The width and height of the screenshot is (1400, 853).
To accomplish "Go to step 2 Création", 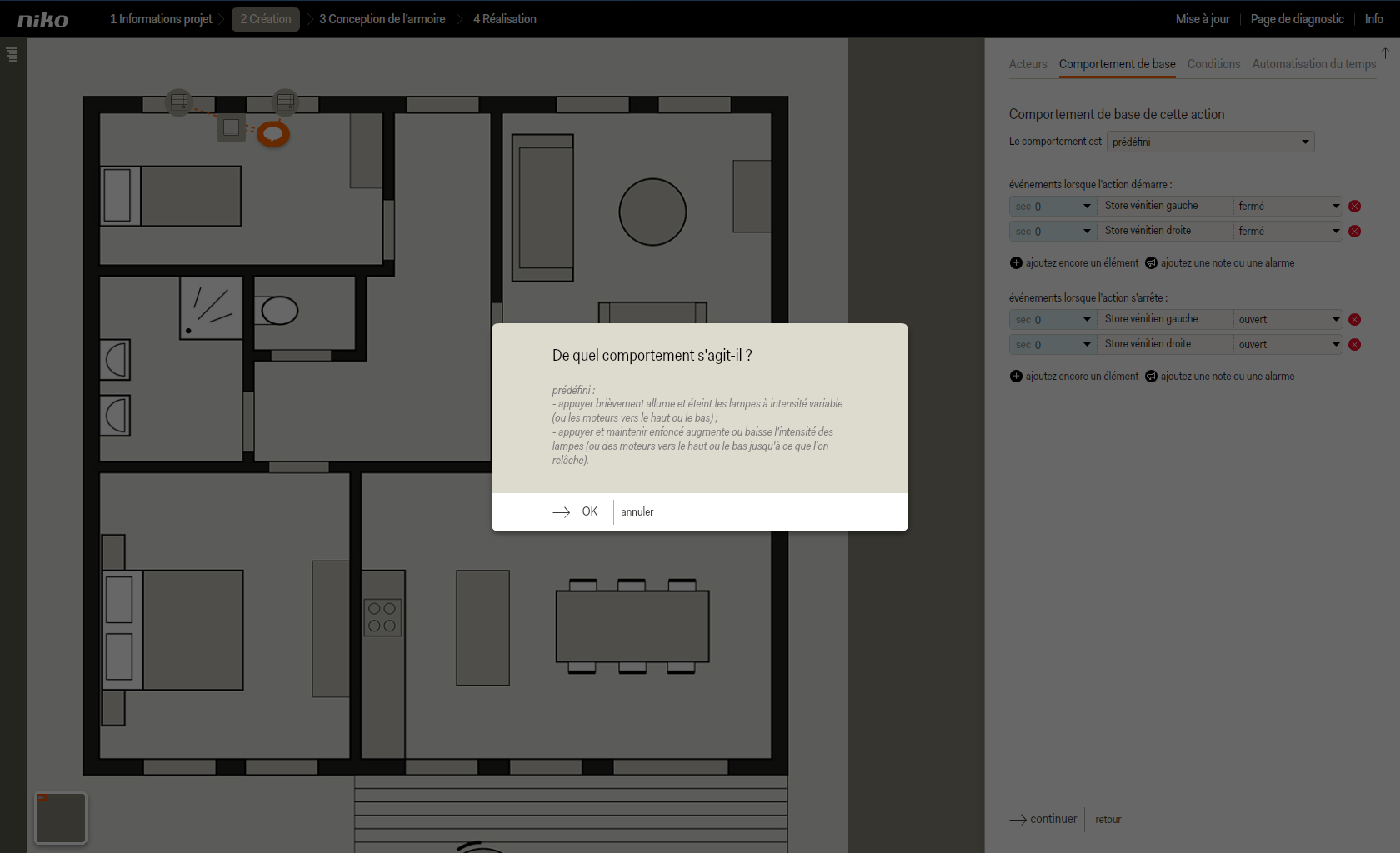I will coord(266,19).
